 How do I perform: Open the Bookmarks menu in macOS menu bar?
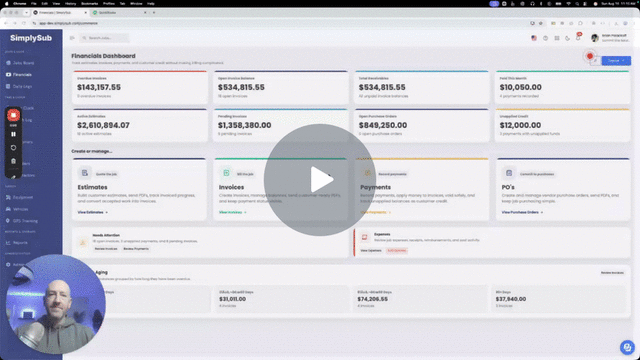click(89, 4)
